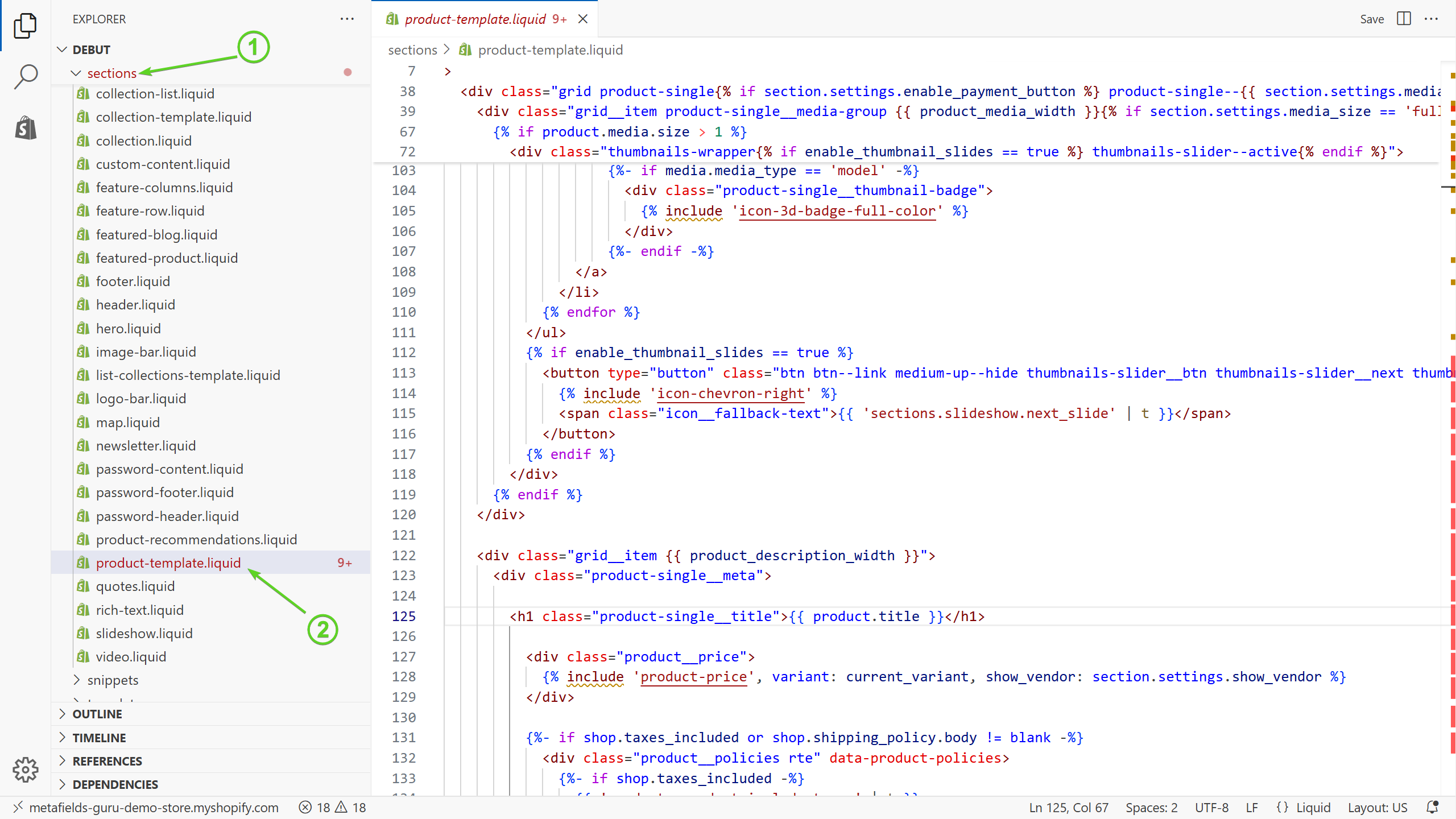
Task: Open the Manage gear settings icon
Action: pyautogui.click(x=25, y=770)
